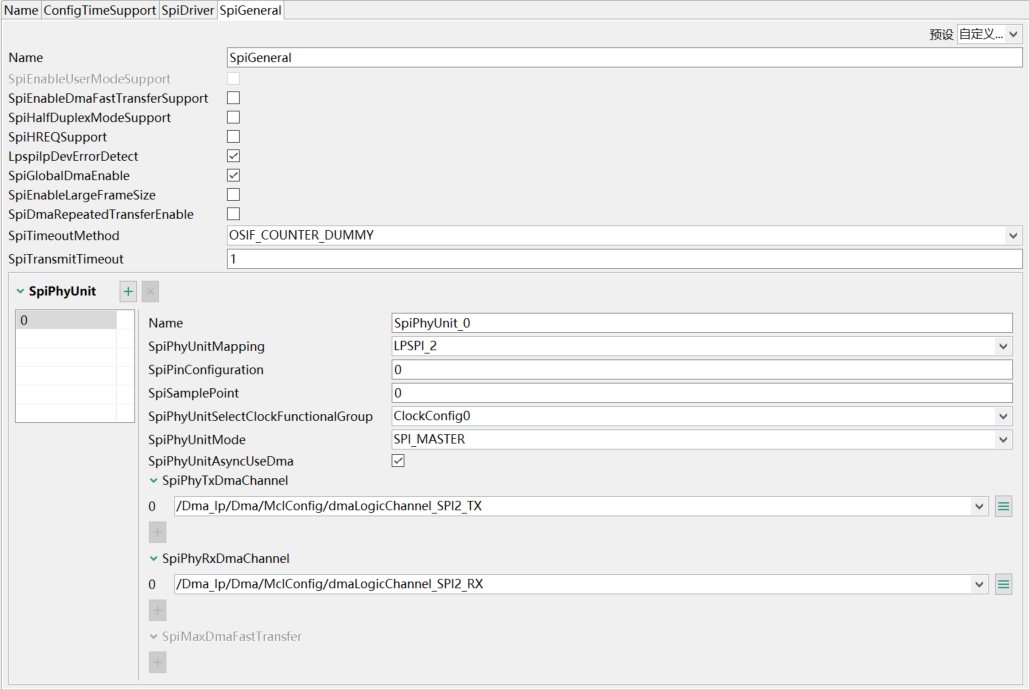This screenshot has height=690, width=1029.
Task: Add a new SpiPhyUnit with plus icon
Action: [x=128, y=291]
